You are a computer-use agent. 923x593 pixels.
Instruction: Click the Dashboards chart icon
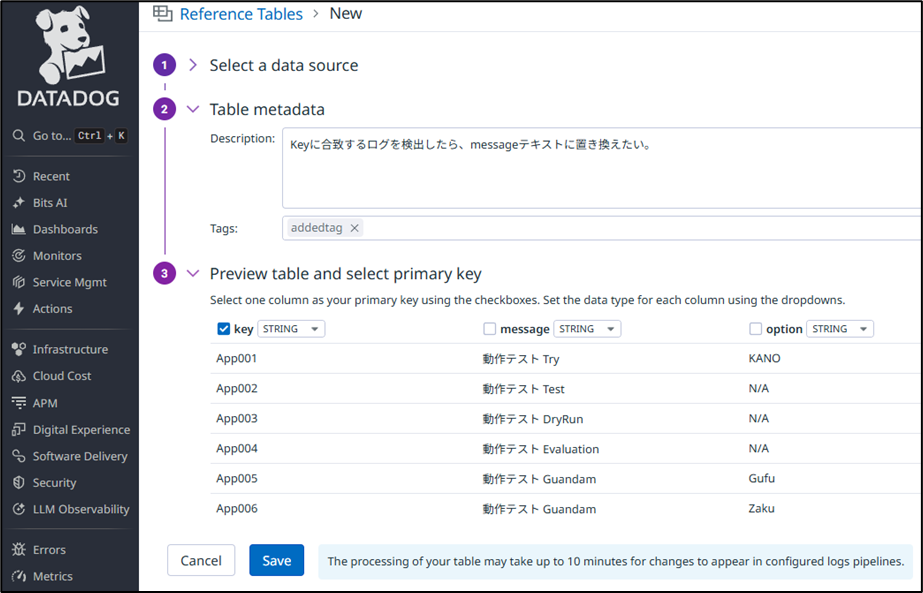[x=19, y=229]
